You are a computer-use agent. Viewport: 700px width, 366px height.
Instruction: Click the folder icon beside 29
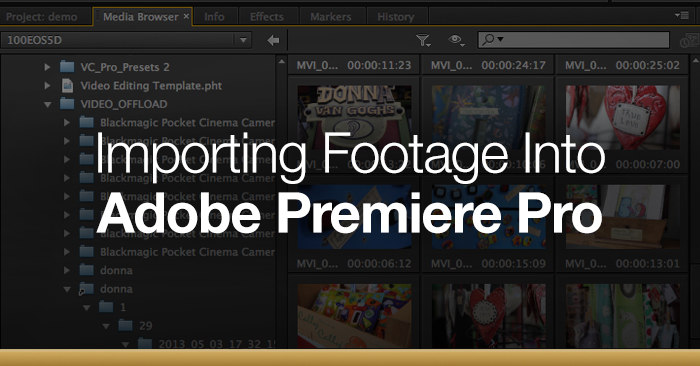[125, 325]
